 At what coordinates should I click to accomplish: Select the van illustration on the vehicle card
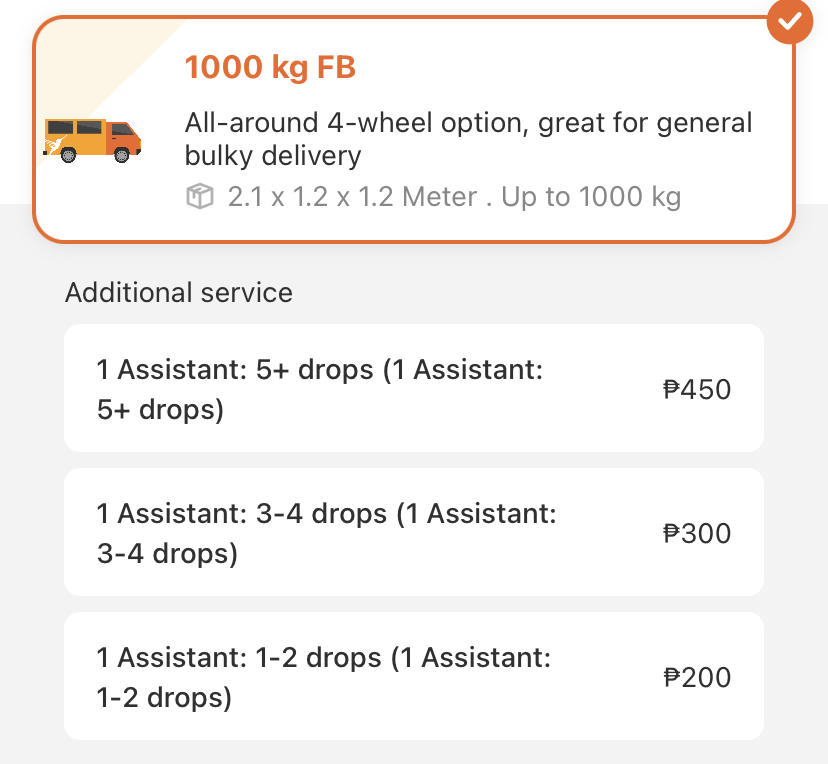(92, 140)
